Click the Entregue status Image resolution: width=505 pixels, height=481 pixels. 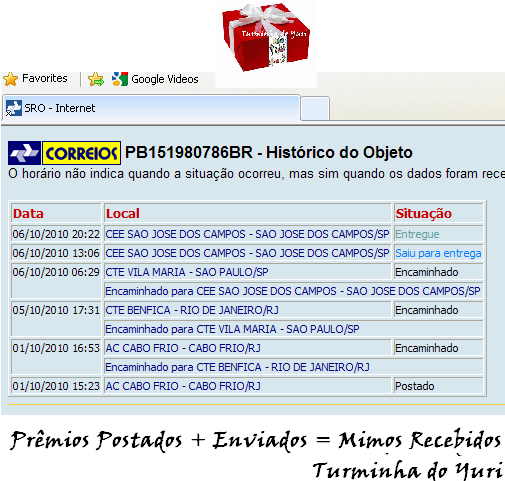(x=417, y=234)
